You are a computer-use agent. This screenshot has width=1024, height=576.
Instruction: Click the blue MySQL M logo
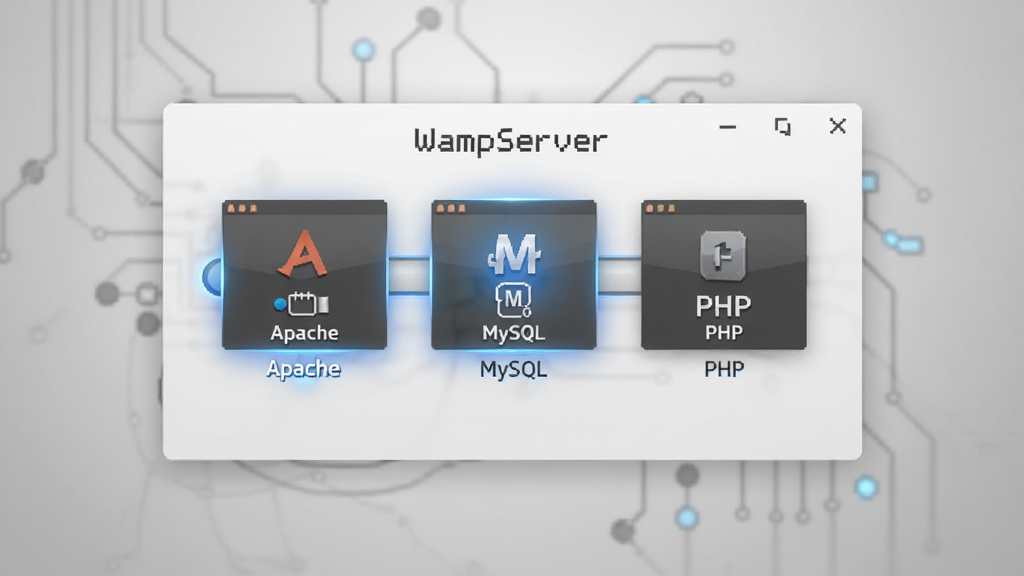(x=514, y=253)
